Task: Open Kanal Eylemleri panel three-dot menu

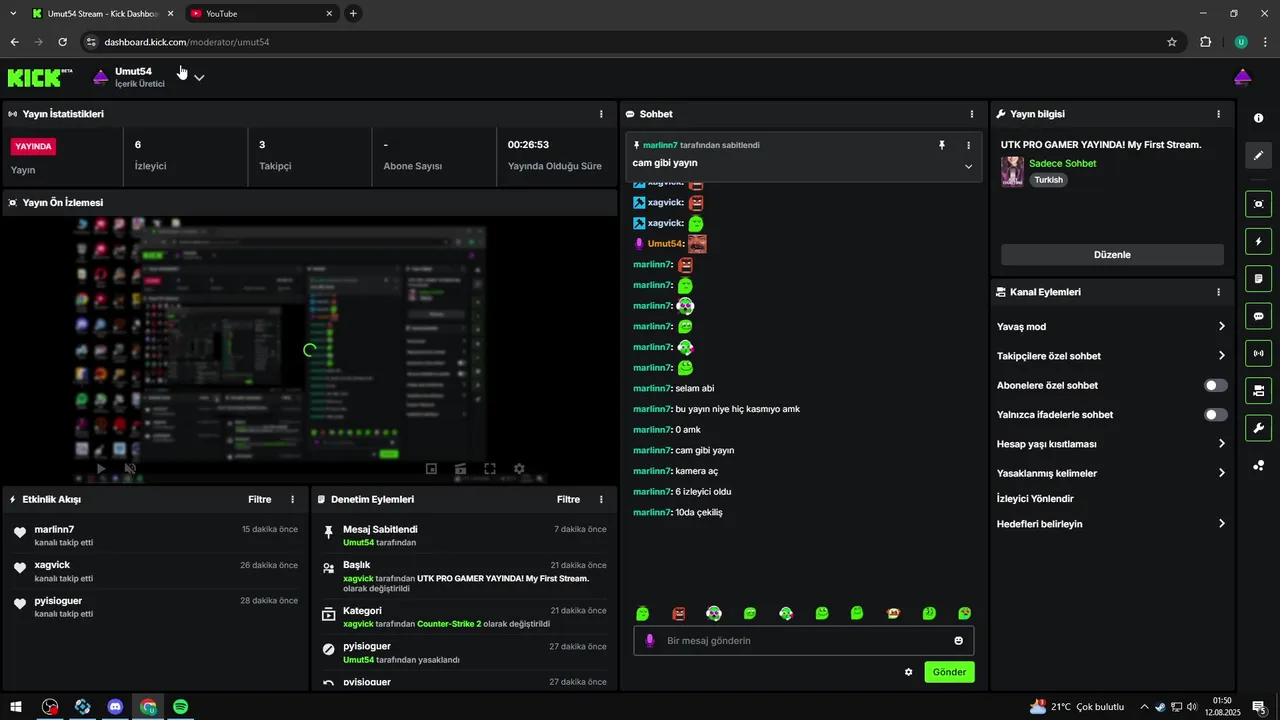Action: click(1218, 292)
